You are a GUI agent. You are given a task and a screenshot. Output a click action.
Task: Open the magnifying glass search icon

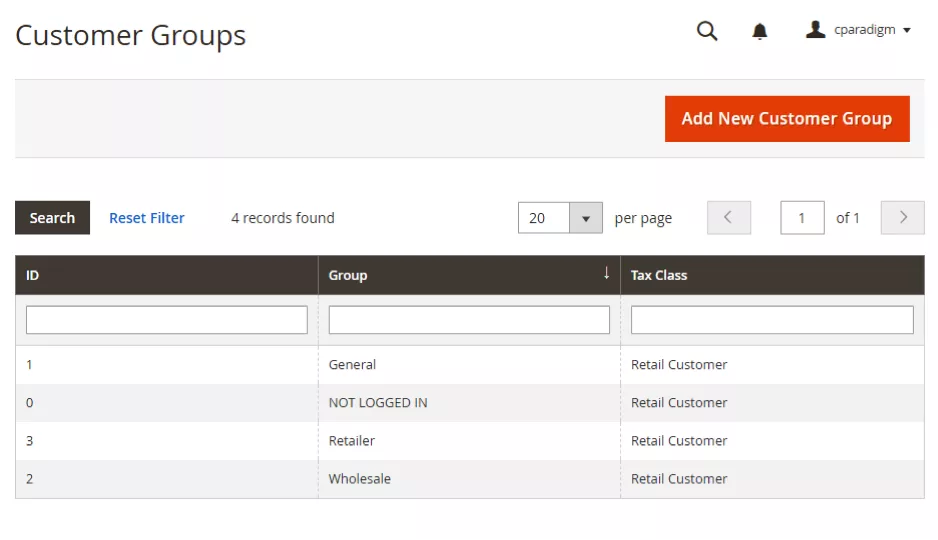click(x=707, y=30)
